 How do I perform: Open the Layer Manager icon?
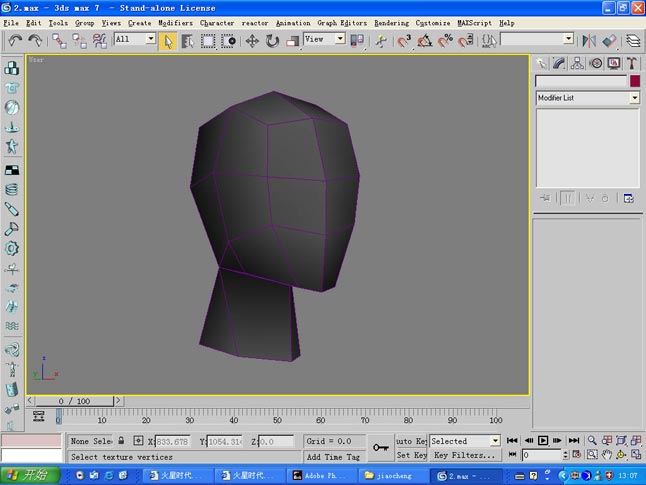tap(633, 41)
